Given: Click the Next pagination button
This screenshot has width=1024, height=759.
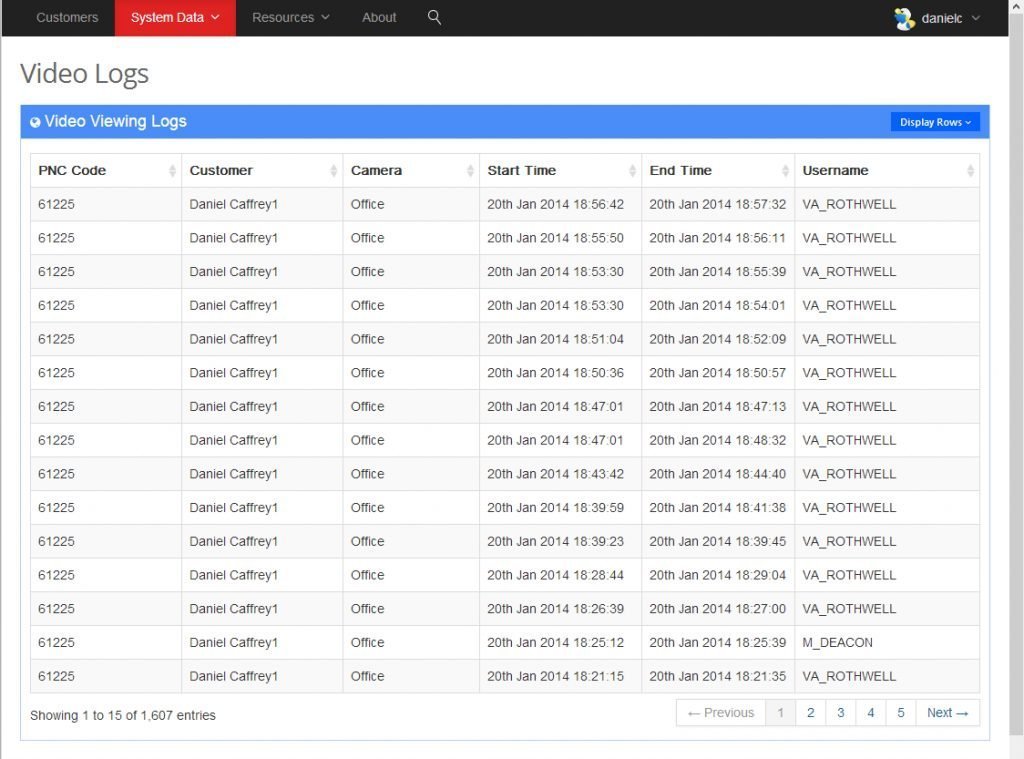Looking at the screenshot, I should pos(947,712).
